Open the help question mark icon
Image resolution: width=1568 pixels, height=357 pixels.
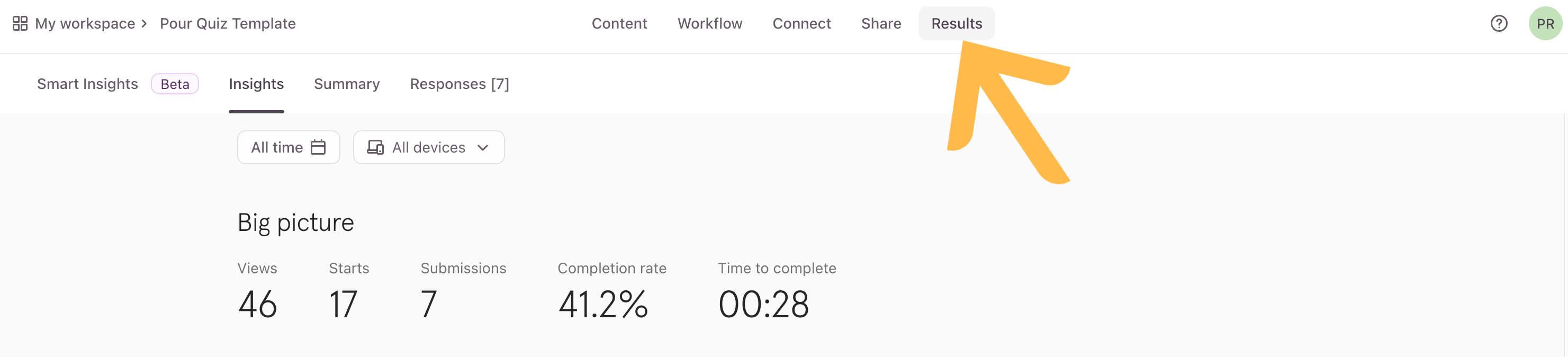point(1499,24)
